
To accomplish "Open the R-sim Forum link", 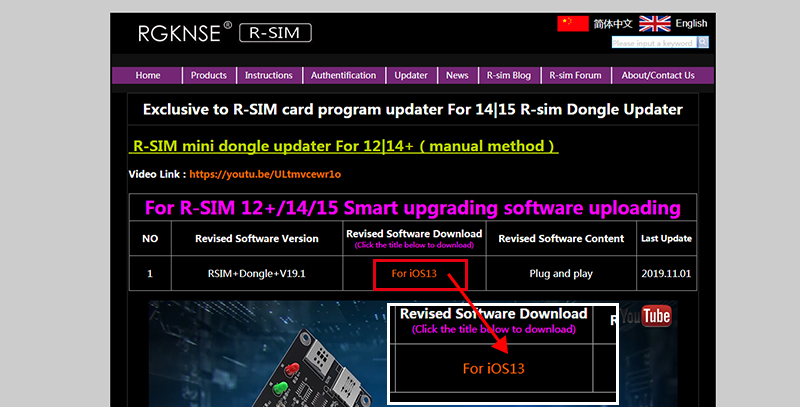I will (x=574, y=75).
